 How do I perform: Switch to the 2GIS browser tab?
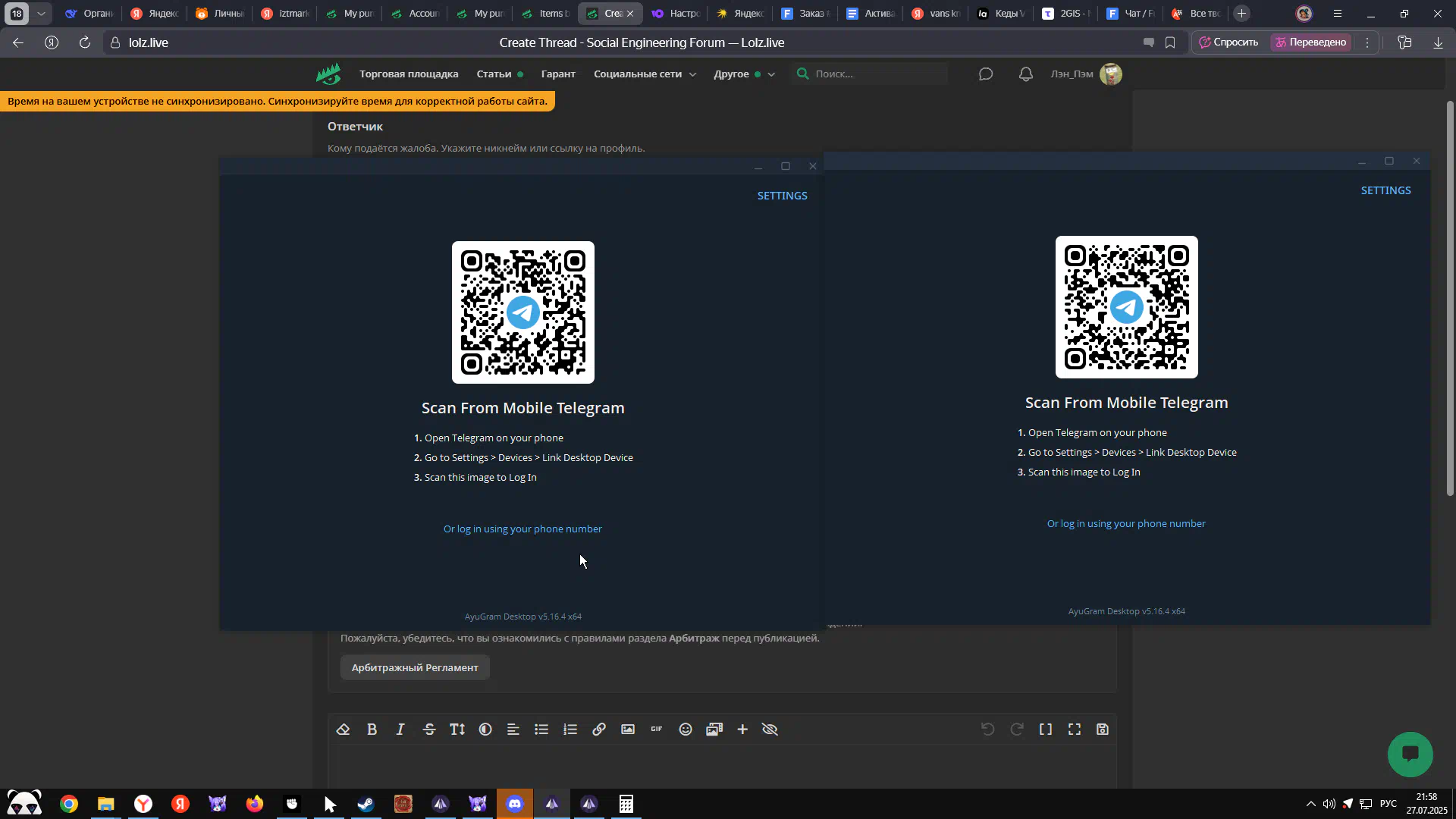[x=1065, y=13]
